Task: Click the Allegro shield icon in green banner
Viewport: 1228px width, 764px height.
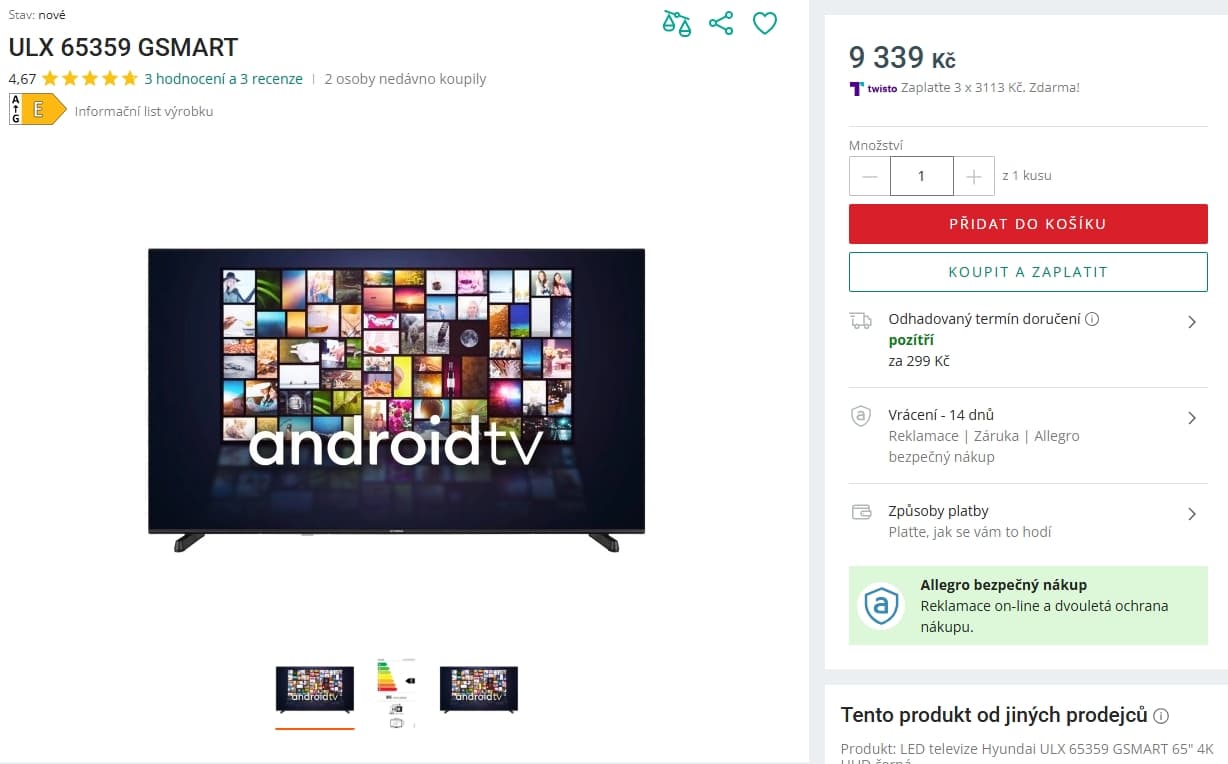Action: pyautogui.click(x=881, y=605)
